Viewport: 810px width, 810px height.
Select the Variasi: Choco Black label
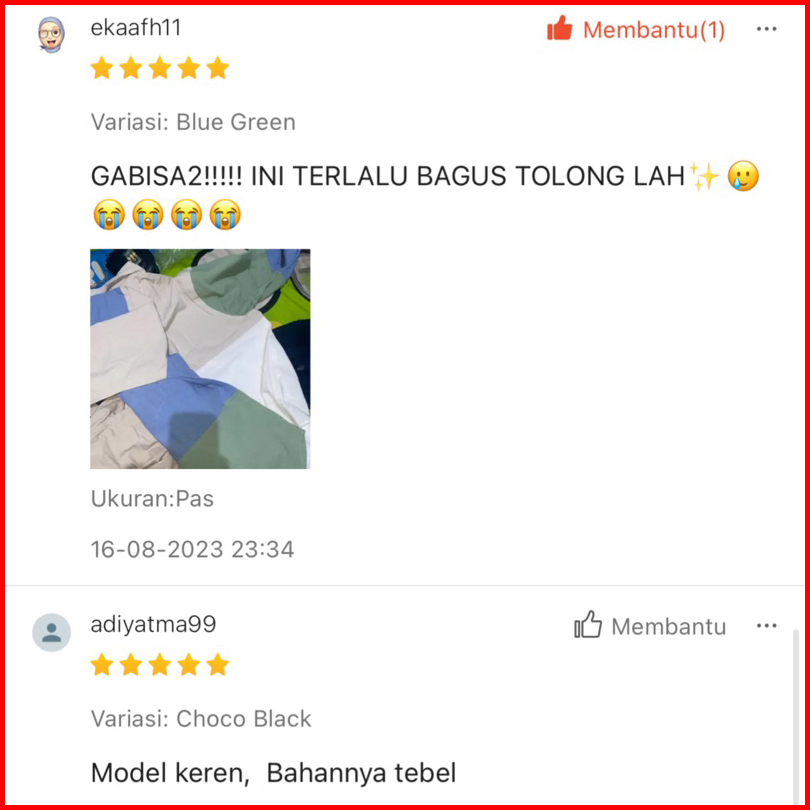point(201,719)
